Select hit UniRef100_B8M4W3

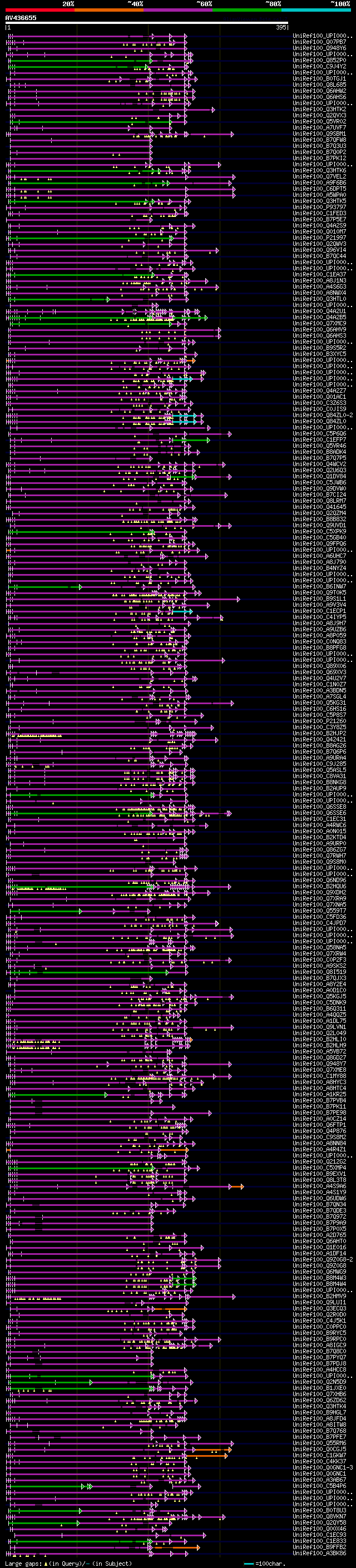[319, 1278]
